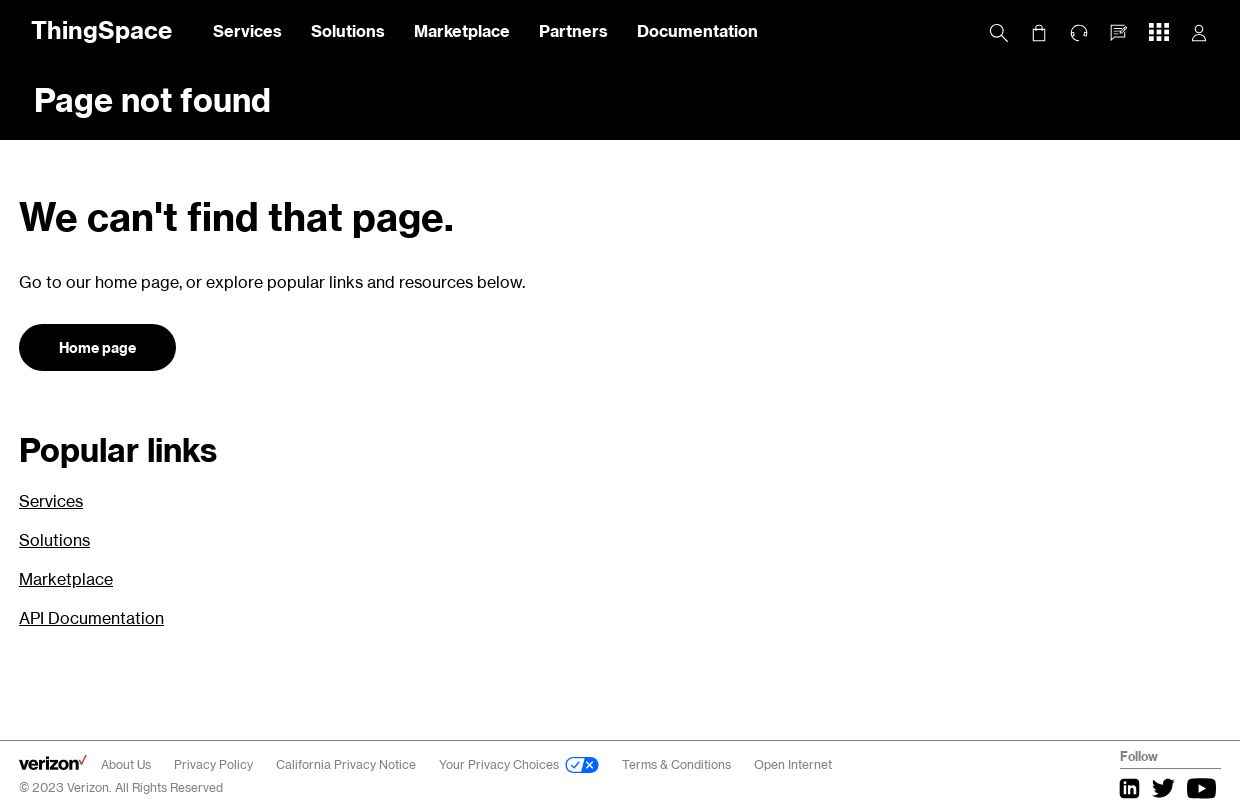Open the search magnifier icon
1240x800 pixels.
998,33
